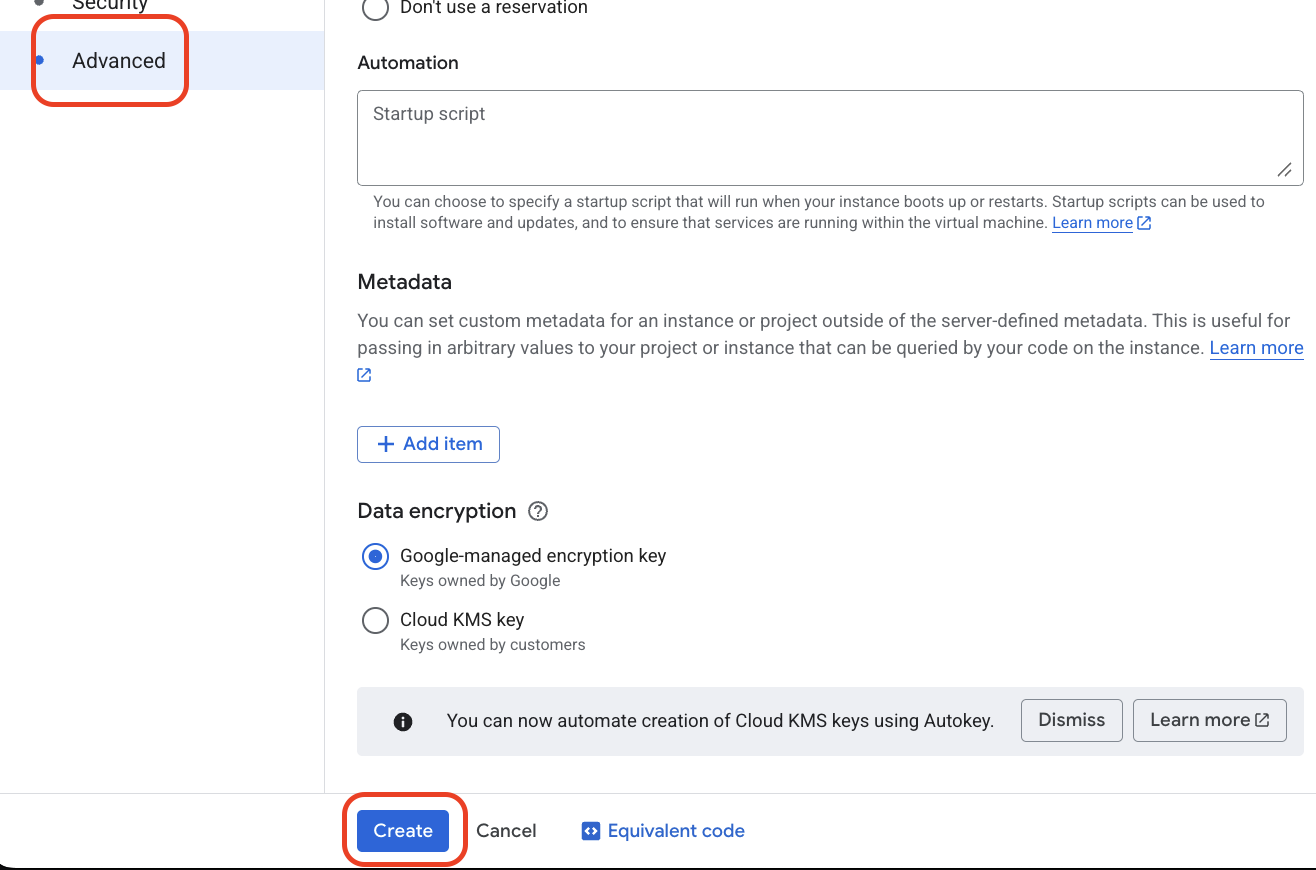Select the "Don't use a reservation" radio button
The image size is (1316, 870).
click(x=375, y=8)
